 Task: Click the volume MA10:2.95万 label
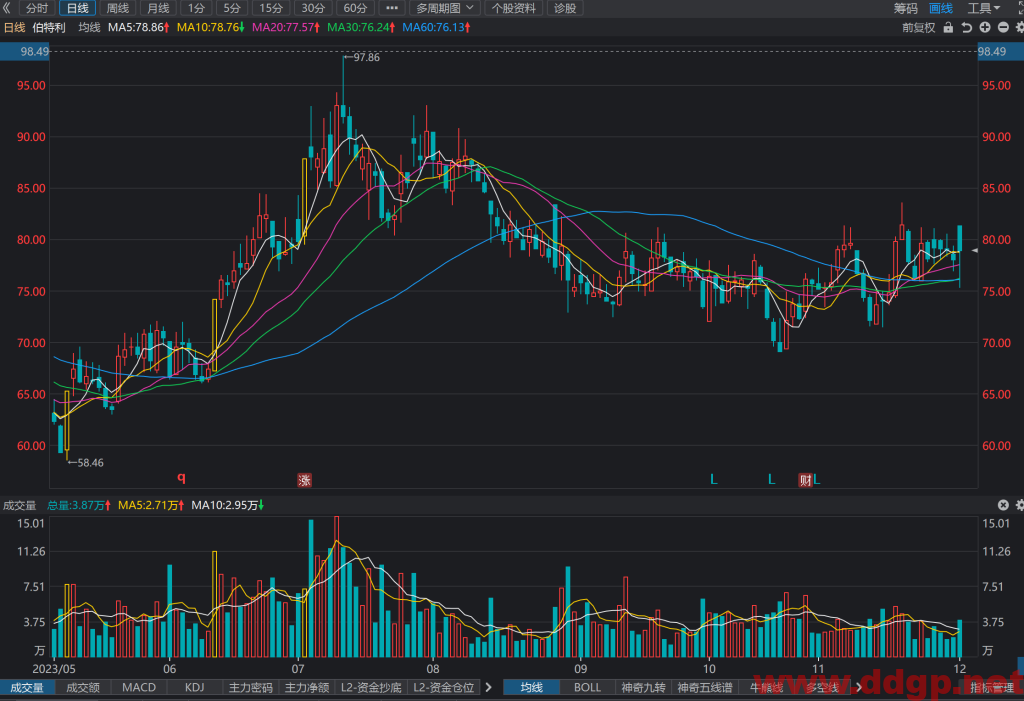(227, 505)
